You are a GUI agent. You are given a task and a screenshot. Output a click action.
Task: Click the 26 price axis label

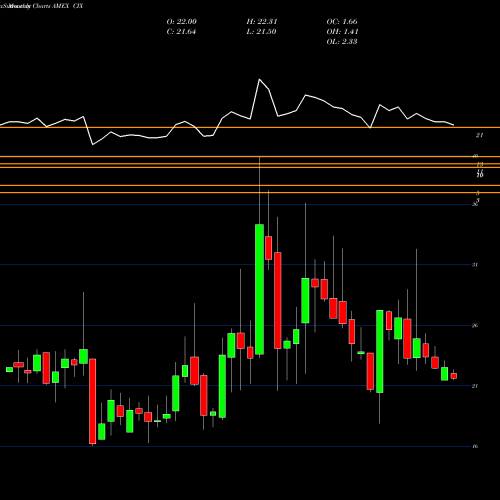click(x=475, y=326)
